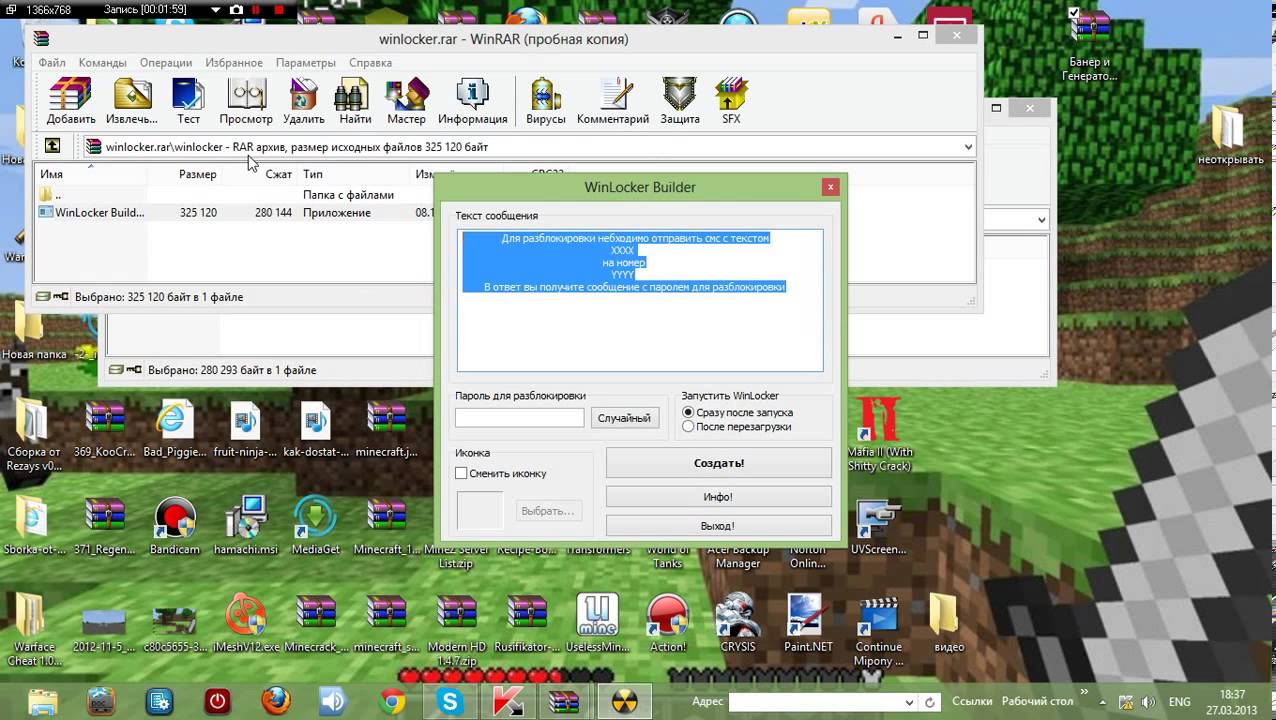Select the Сразу после запуска radio button
Screen dimensions: 1276x720
[x=688, y=412]
